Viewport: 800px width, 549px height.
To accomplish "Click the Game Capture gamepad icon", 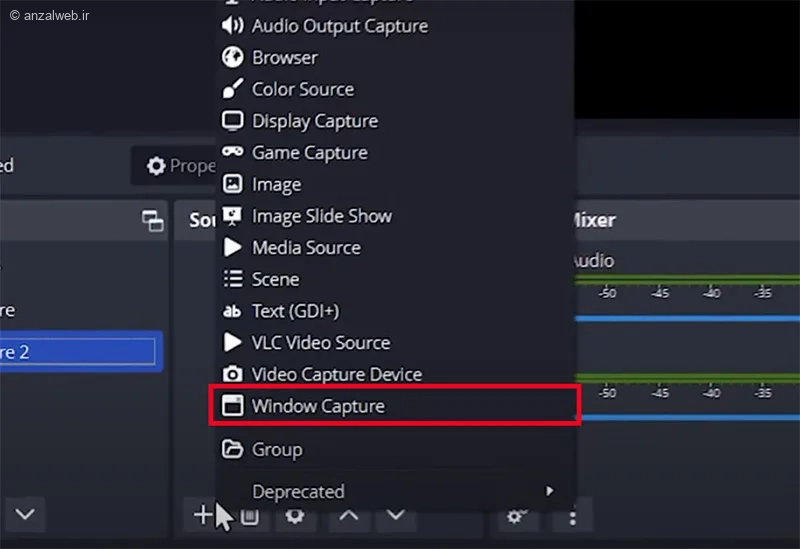I will click(232, 152).
